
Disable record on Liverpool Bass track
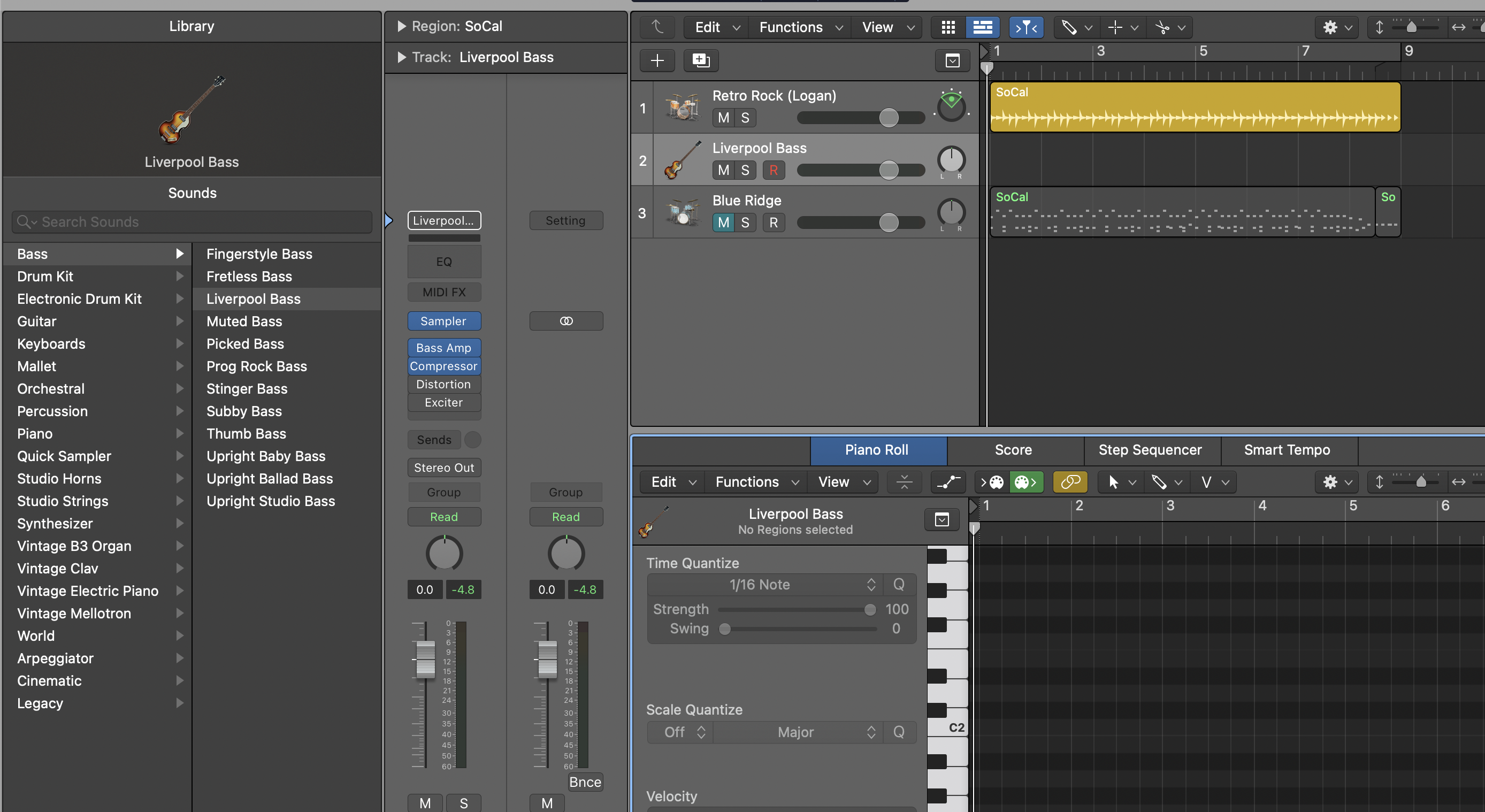tap(773, 170)
